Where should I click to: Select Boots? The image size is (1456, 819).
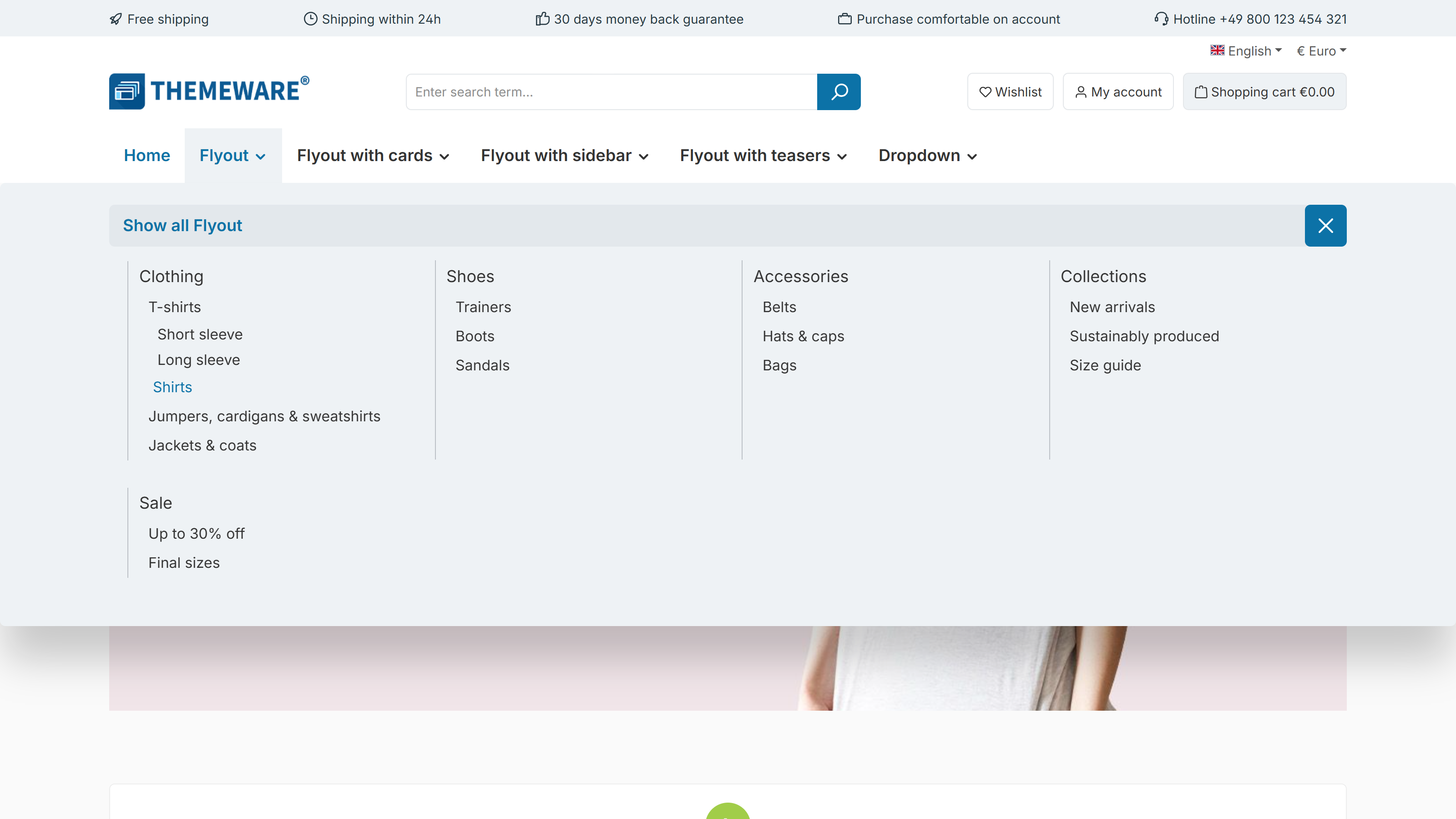pos(475,336)
